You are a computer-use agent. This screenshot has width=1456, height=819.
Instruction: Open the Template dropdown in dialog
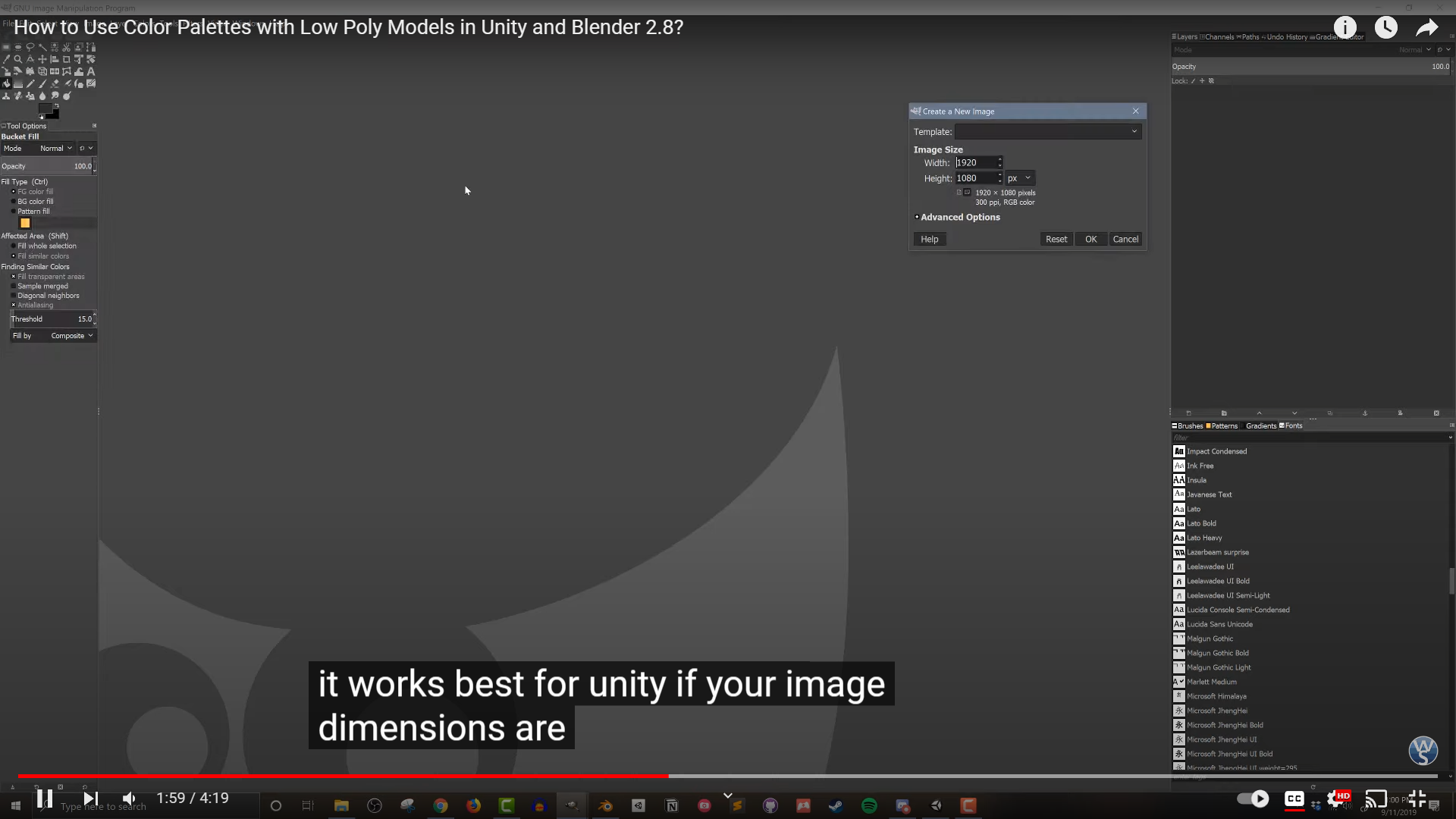(x=1047, y=131)
